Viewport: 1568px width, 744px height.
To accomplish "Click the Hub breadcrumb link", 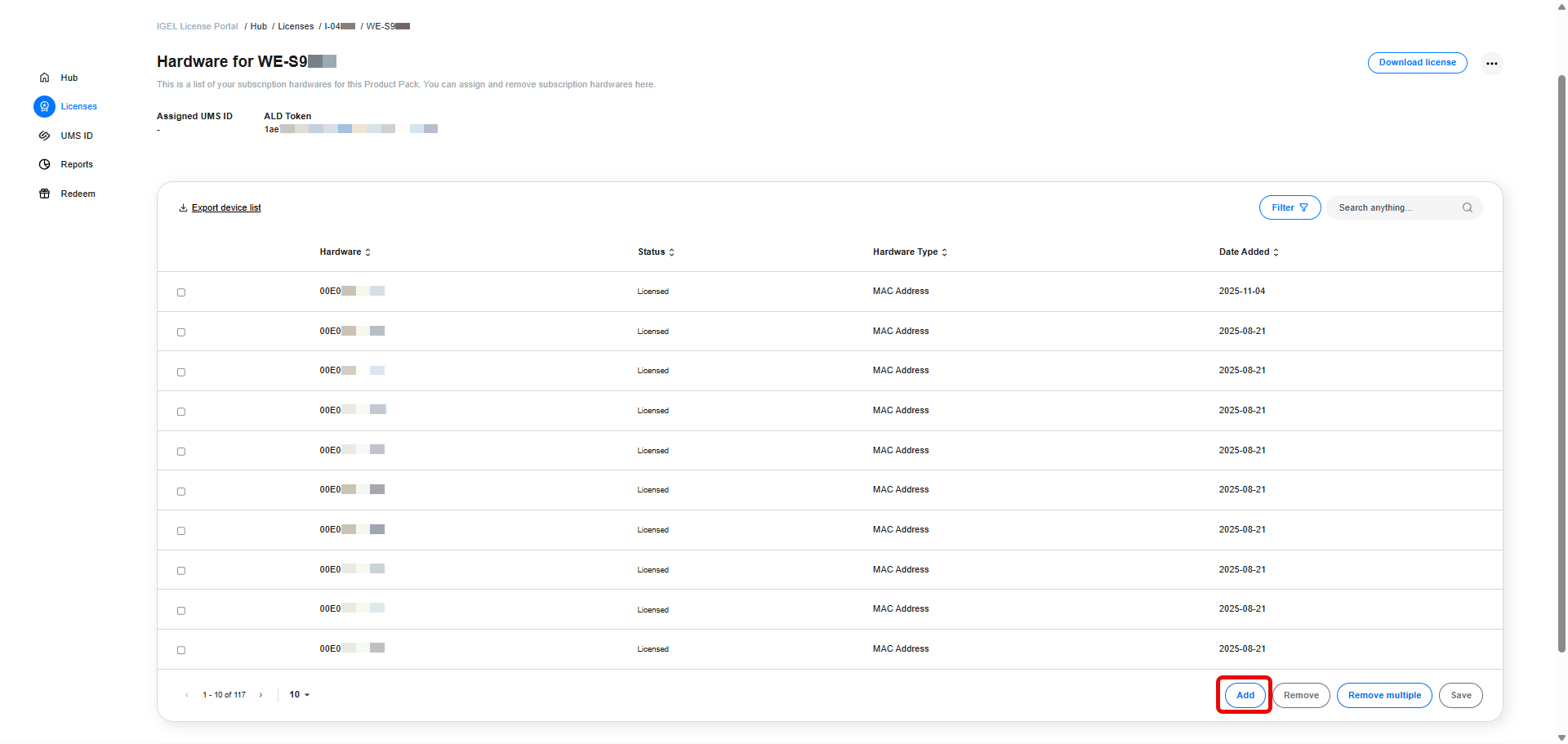I will click(x=259, y=26).
